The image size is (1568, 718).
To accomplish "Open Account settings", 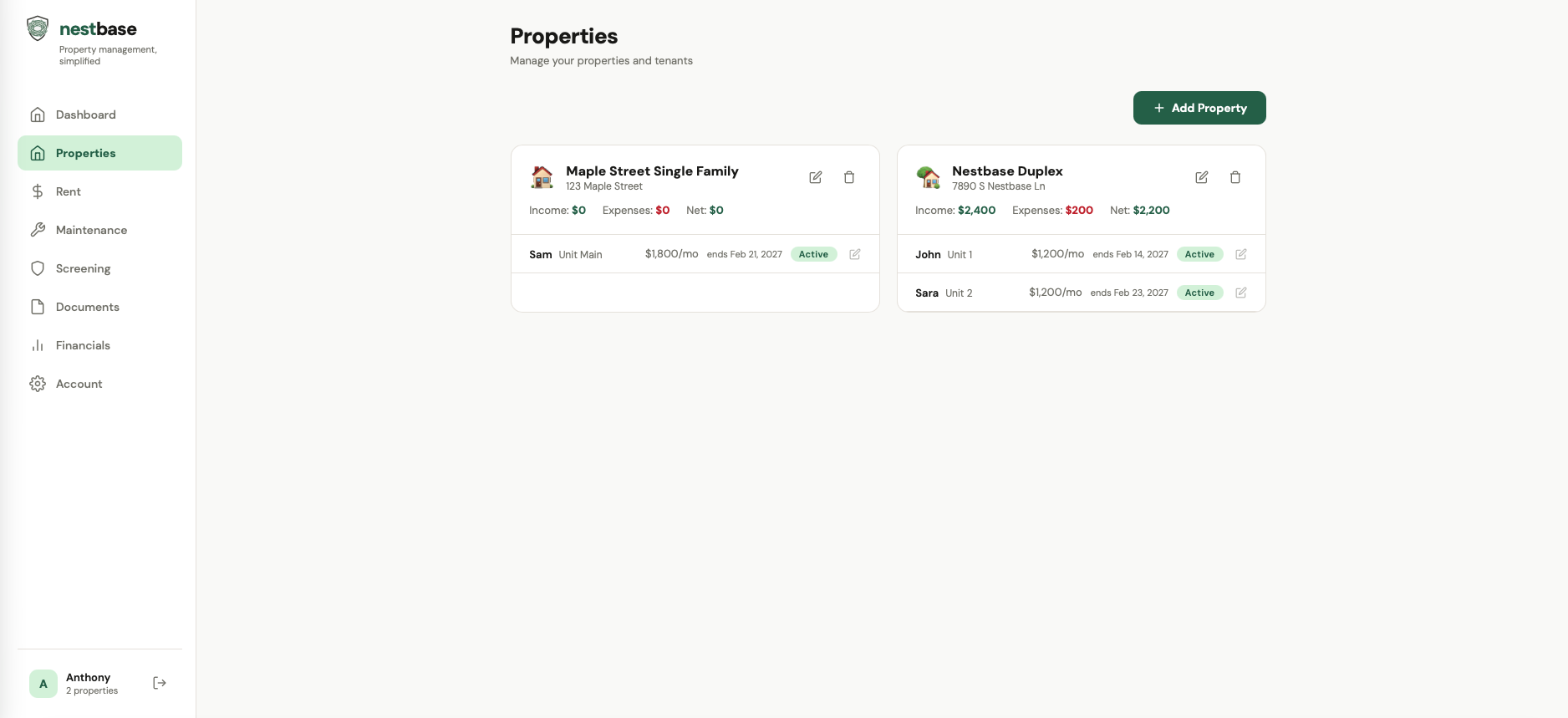I will (79, 384).
